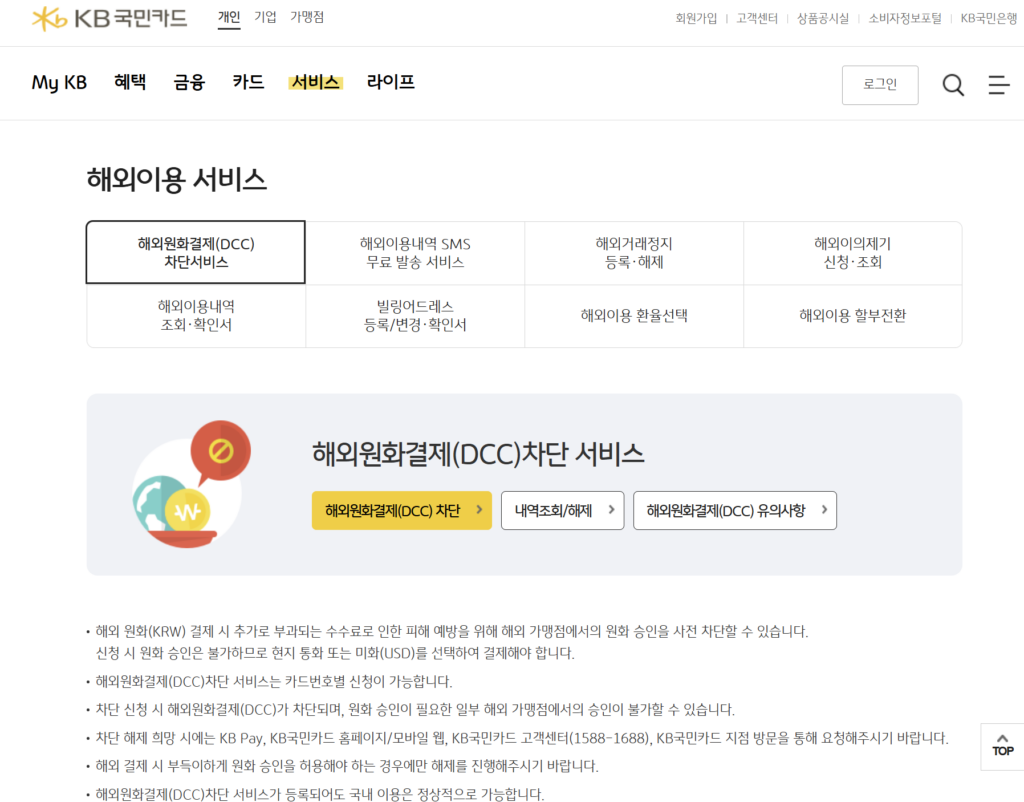Select 해외거래정지 등록·해제 tab
The height and width of the screenshot is (802, 1024).
pyautogui.click(x=634, y=253)
